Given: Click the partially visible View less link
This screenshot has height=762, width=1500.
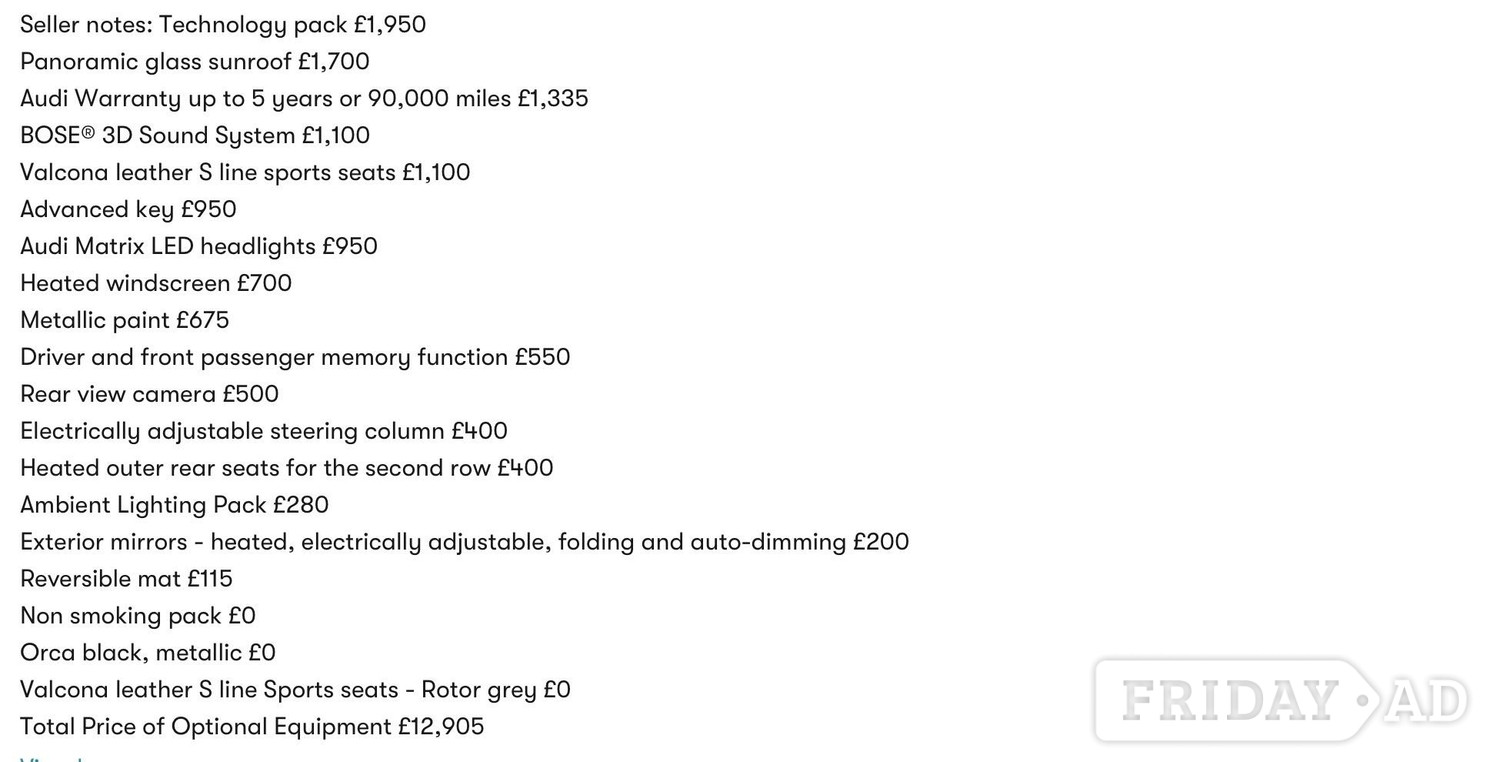Looking at the screenshot, I should coord(52,758).
